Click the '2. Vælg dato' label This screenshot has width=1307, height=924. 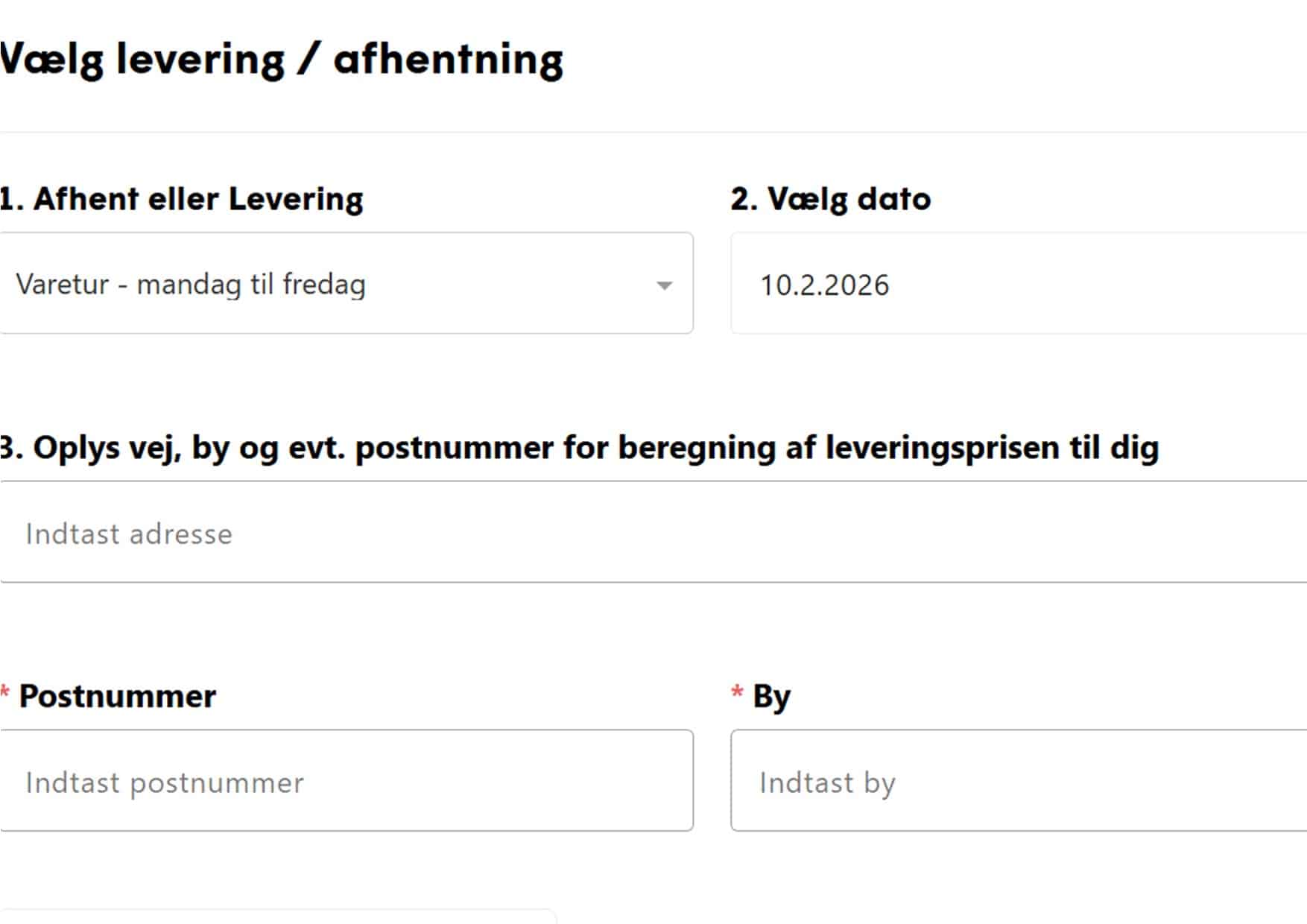click(830, 199)
